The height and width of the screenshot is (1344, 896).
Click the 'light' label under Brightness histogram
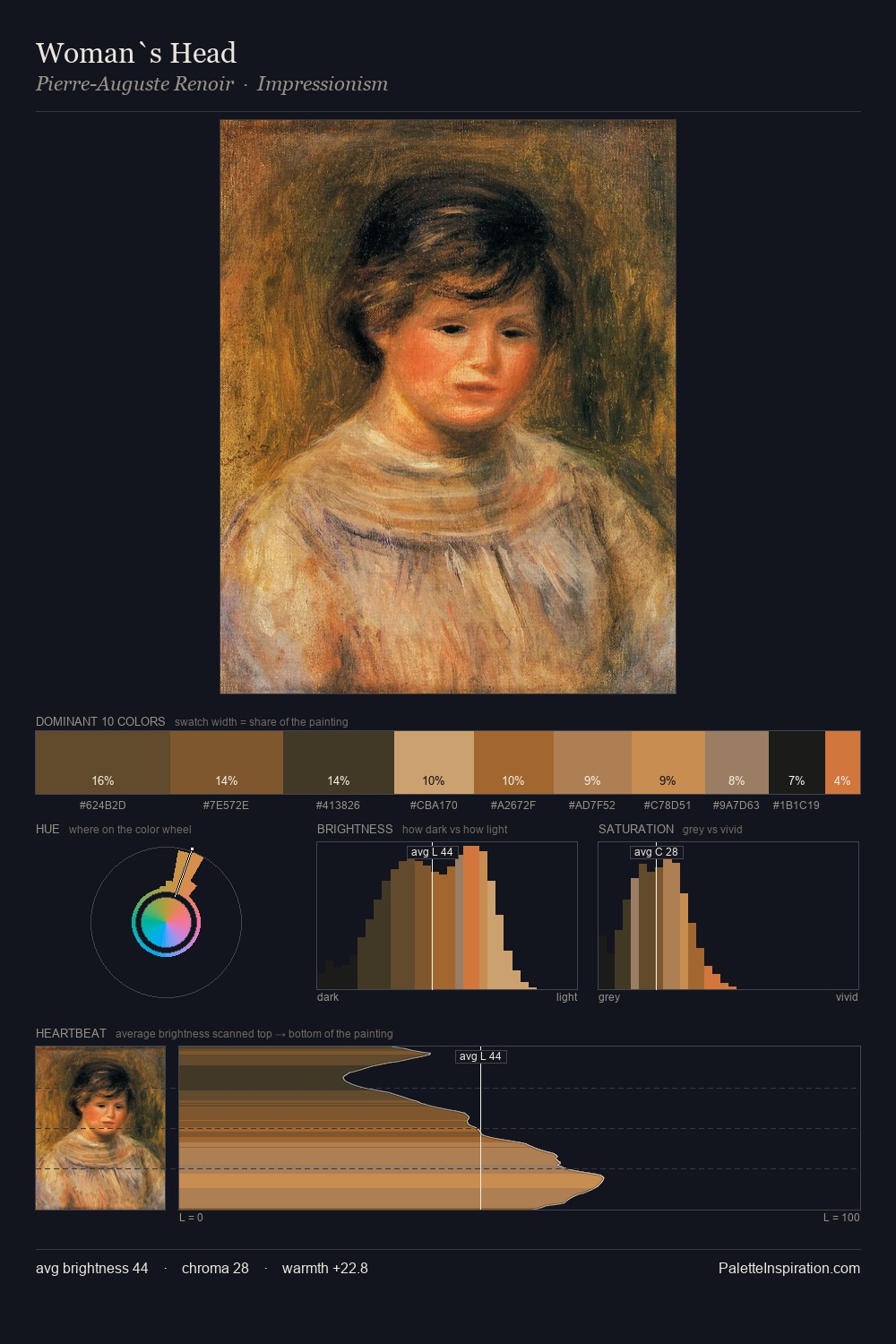(567, 997)
